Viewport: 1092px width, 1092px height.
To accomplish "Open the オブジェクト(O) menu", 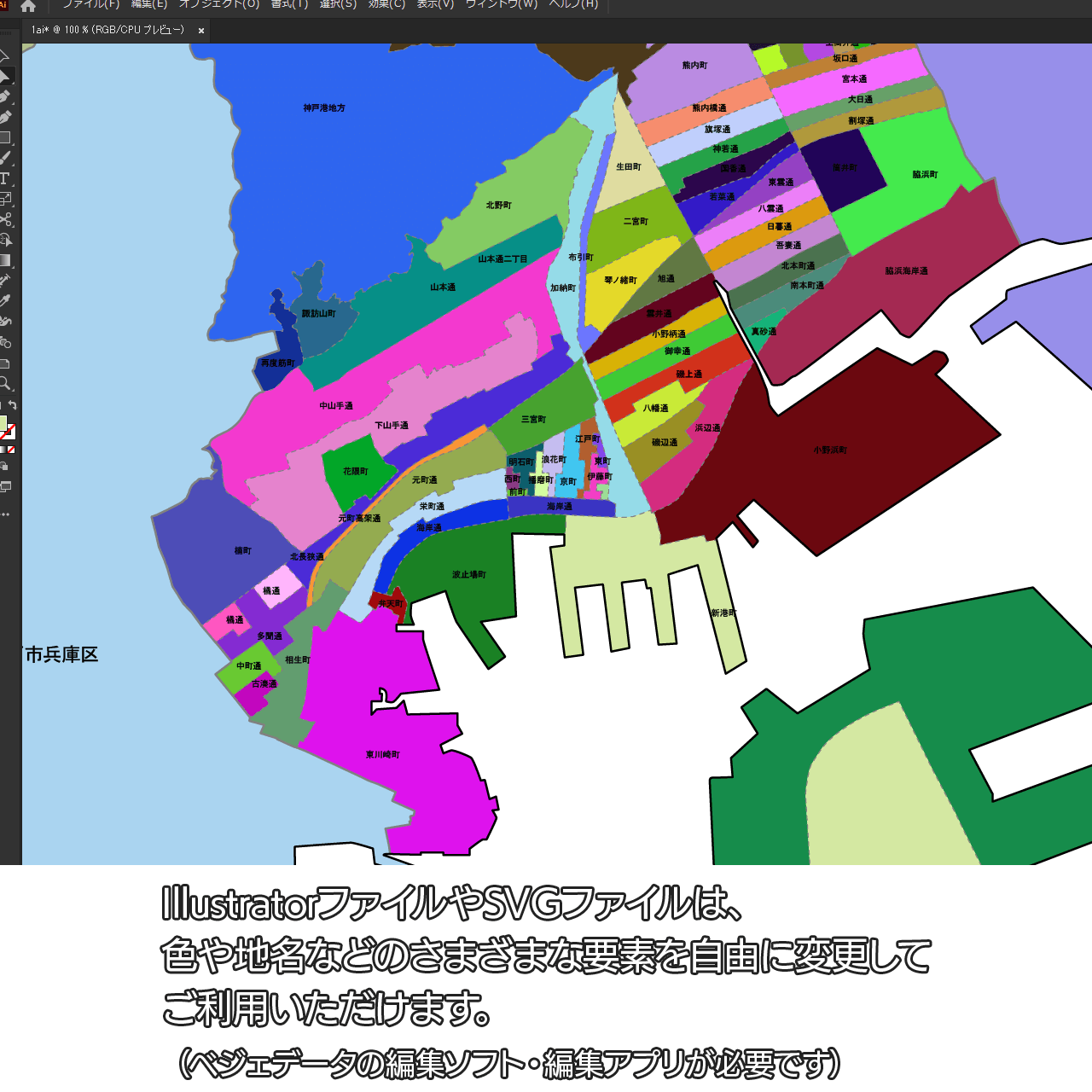I will pos(219,4).
